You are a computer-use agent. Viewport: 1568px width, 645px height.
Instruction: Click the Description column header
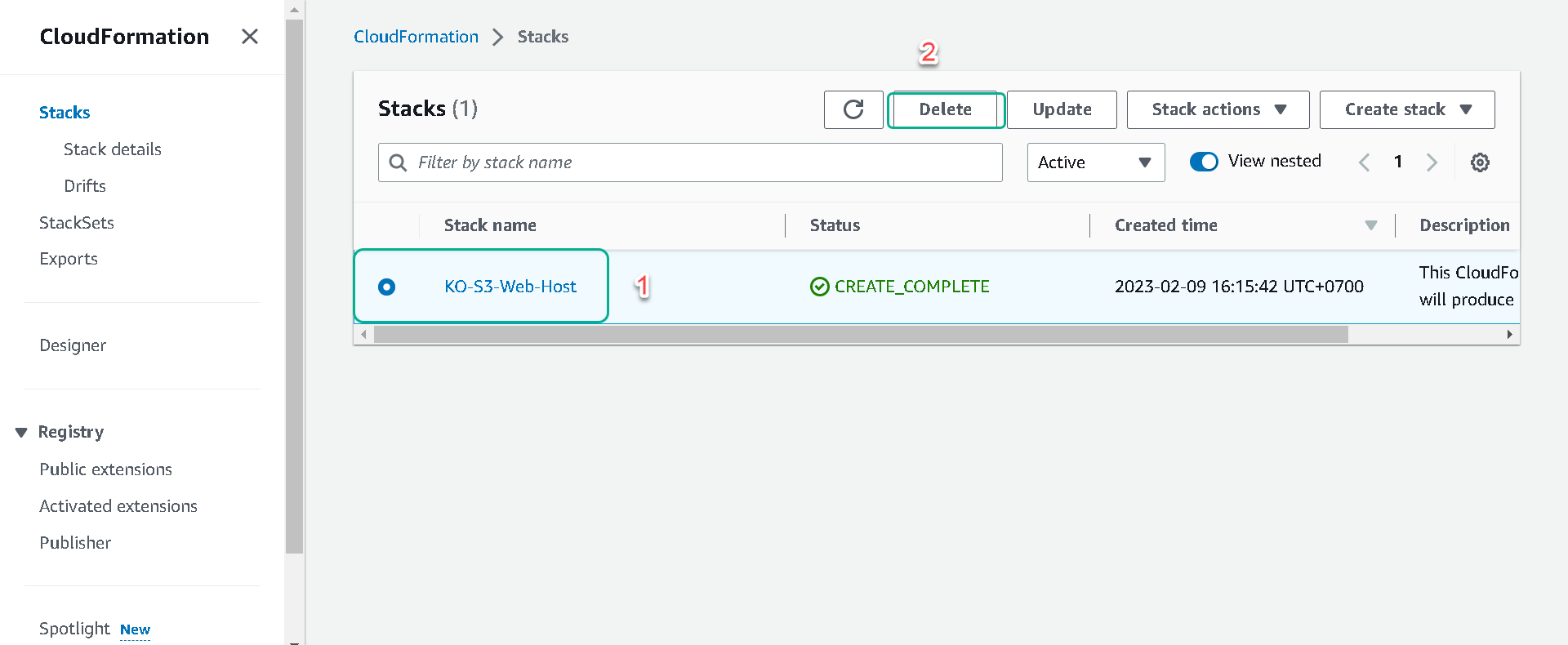(x=1464, y=225)
